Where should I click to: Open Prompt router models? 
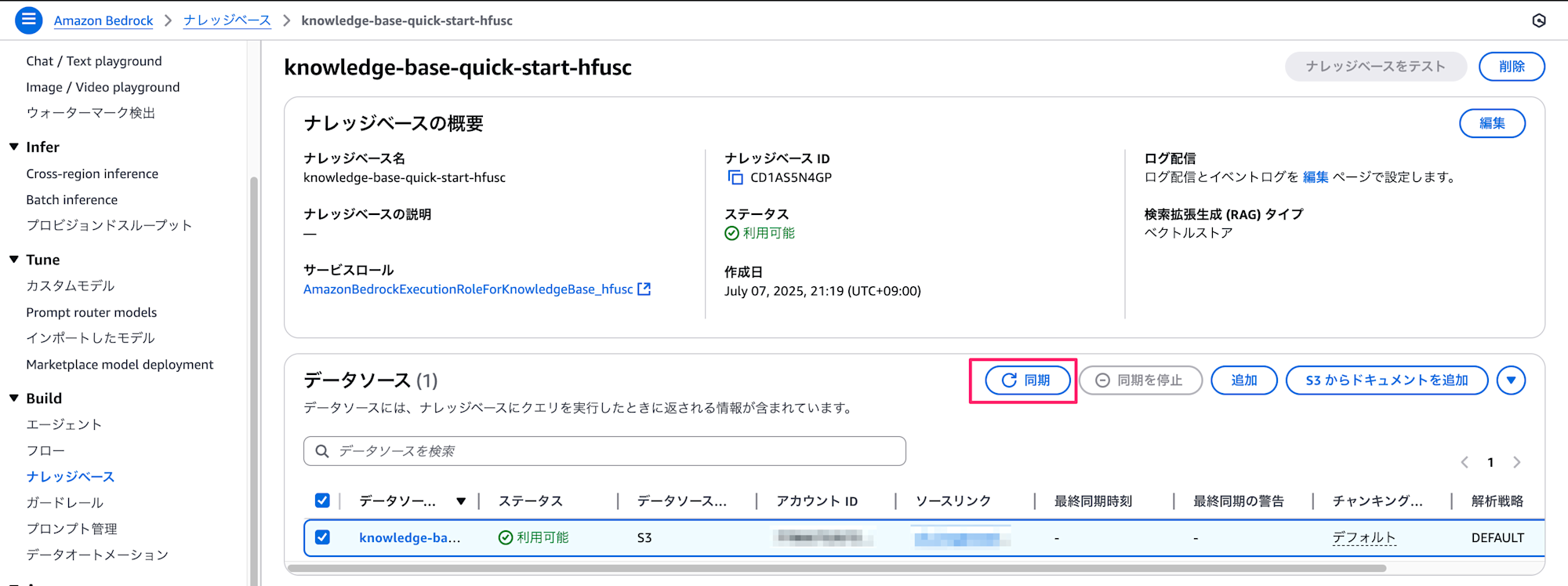[92, 312]
